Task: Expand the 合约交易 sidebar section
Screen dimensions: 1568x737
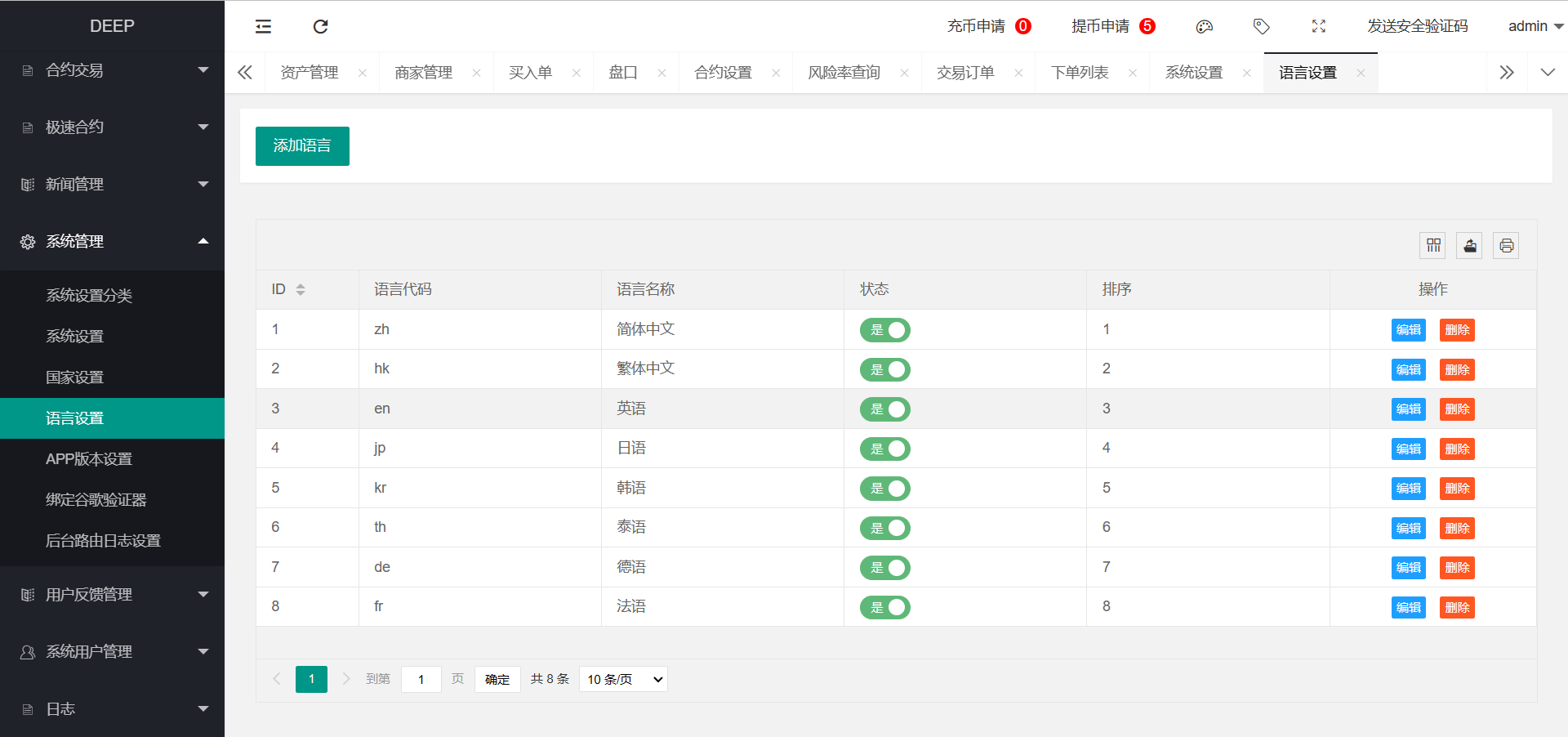Action: 112,69
